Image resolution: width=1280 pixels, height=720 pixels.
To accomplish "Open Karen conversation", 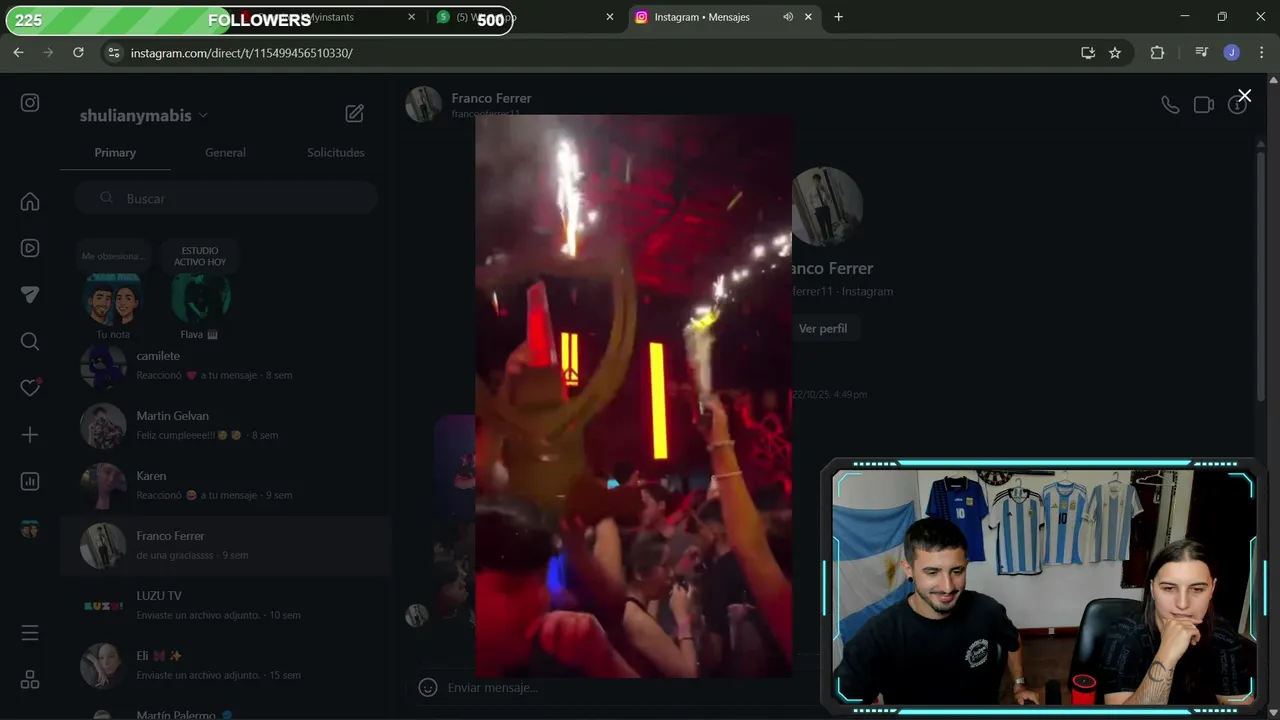I will [226, 485].
